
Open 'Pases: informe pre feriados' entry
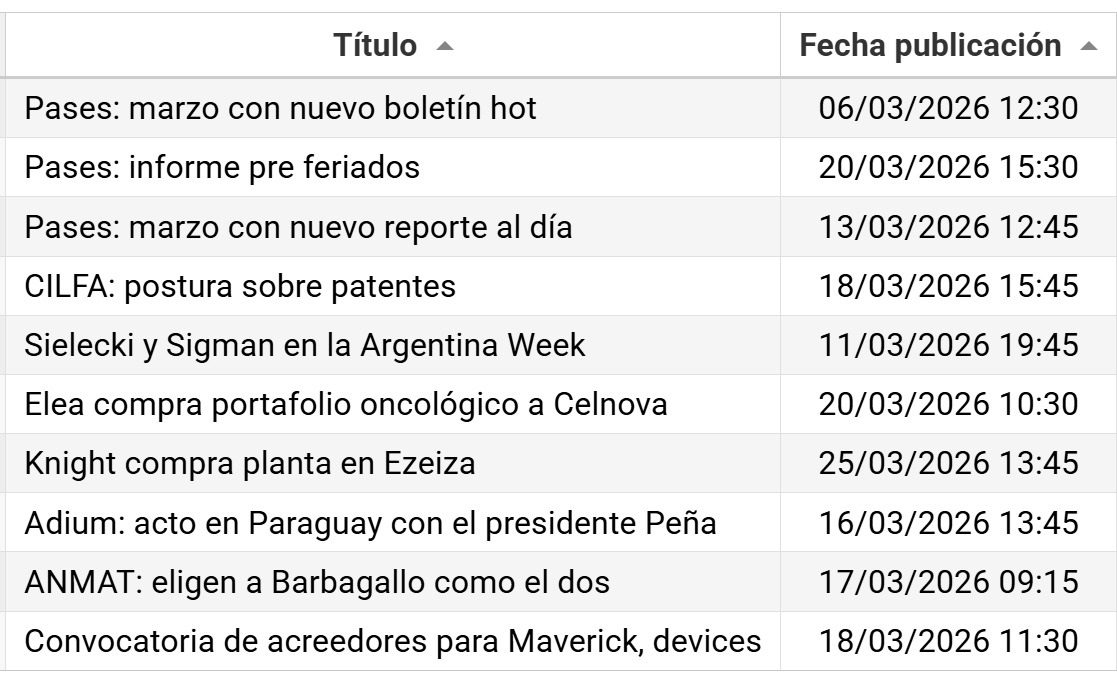(x=222, y=167)
